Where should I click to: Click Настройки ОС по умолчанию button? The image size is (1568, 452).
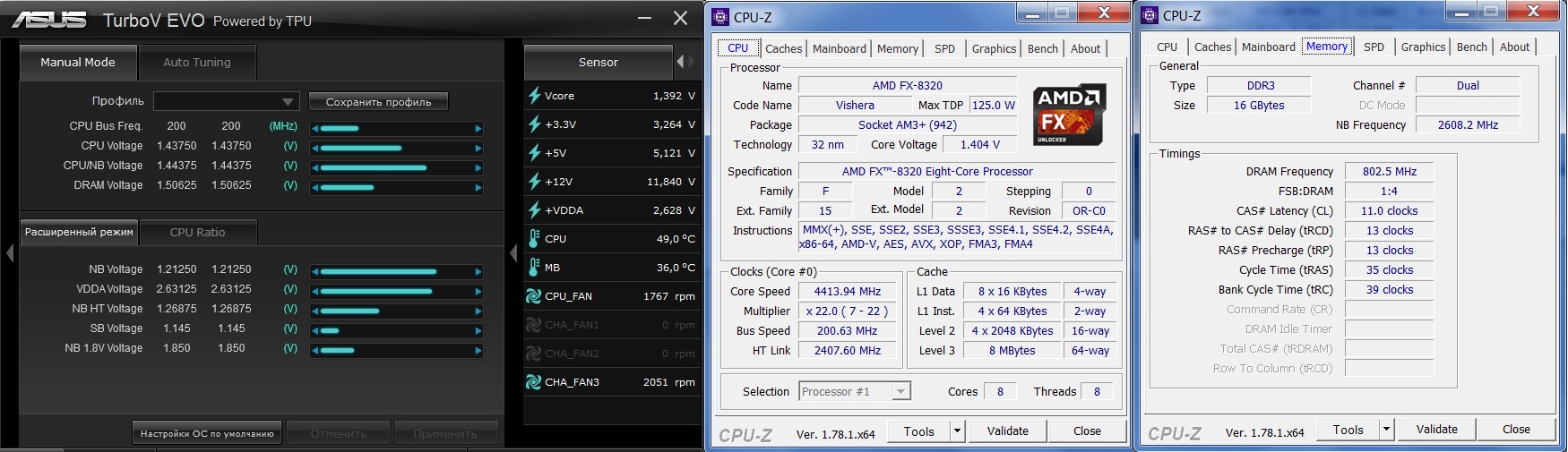(x=207, y=433)
